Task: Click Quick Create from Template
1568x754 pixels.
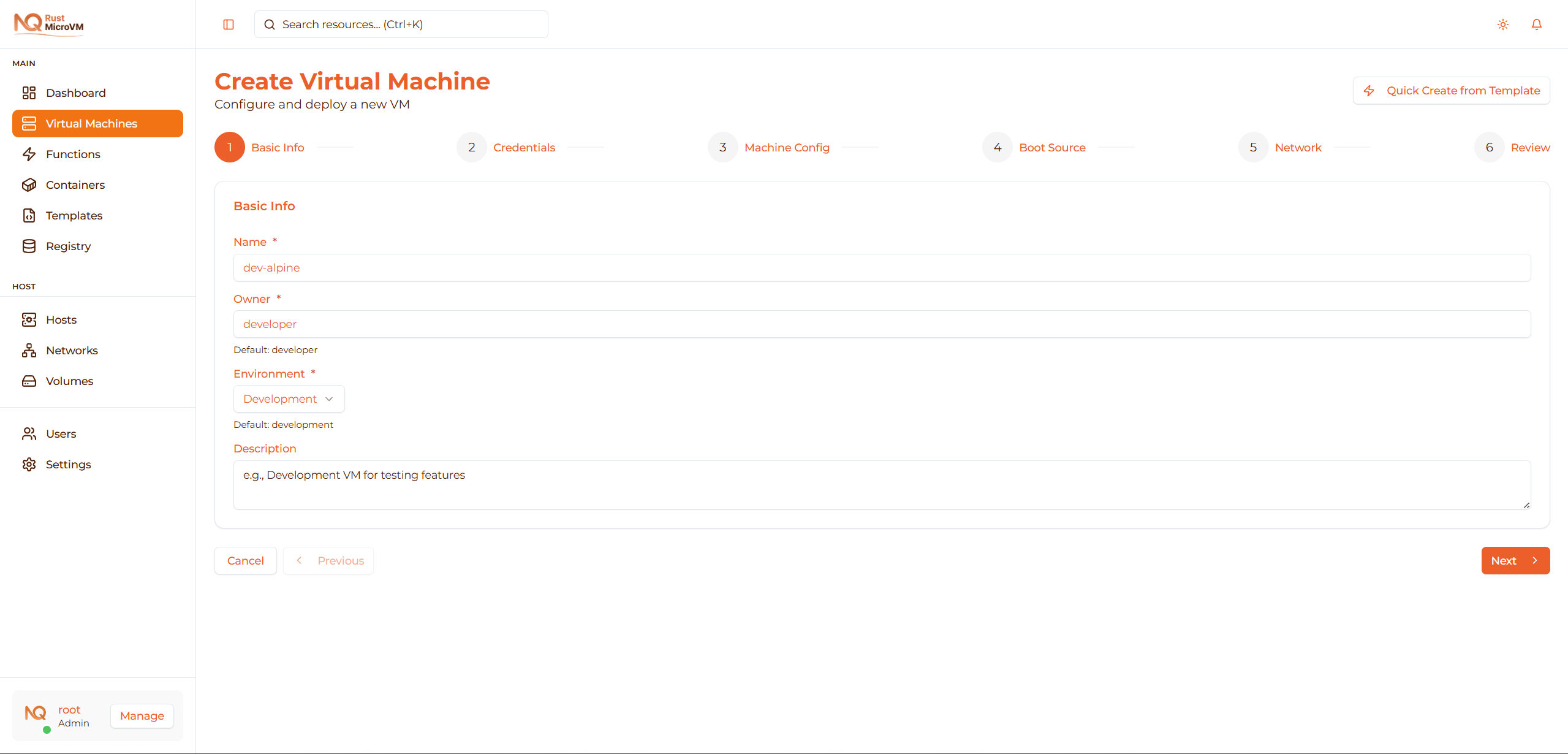Action: [x=1451, y=90]
